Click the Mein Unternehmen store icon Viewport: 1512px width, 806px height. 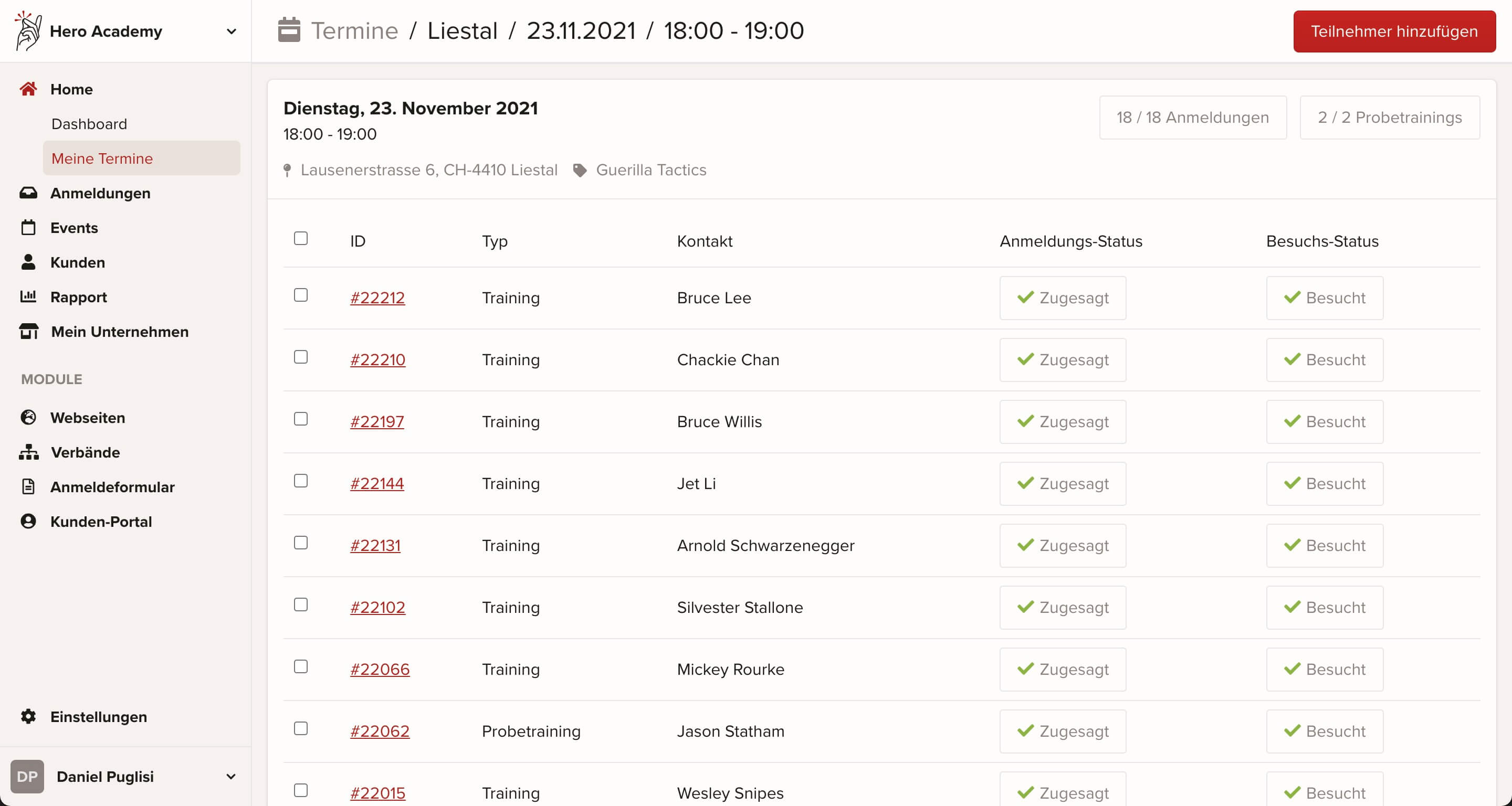point(29,332)
